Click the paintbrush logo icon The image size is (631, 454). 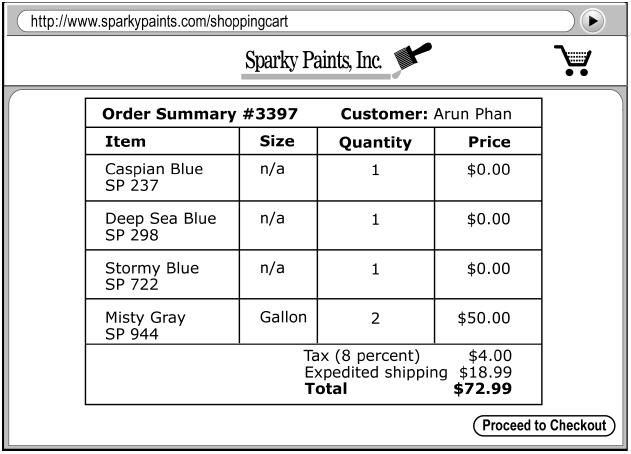[x=412, y=60]
